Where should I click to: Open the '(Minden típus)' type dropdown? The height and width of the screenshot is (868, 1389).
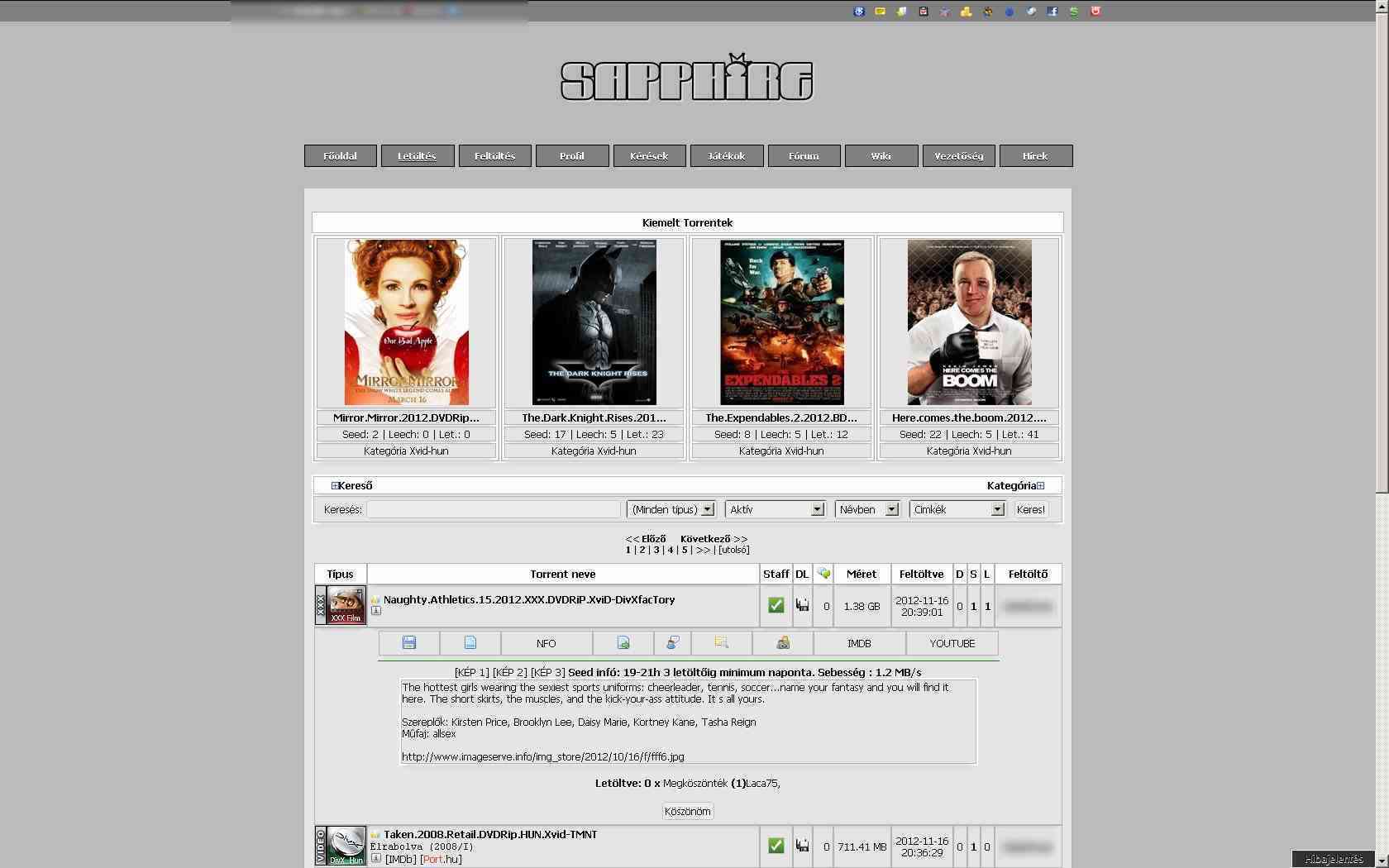pyautogui.click(x=671, y=509)
